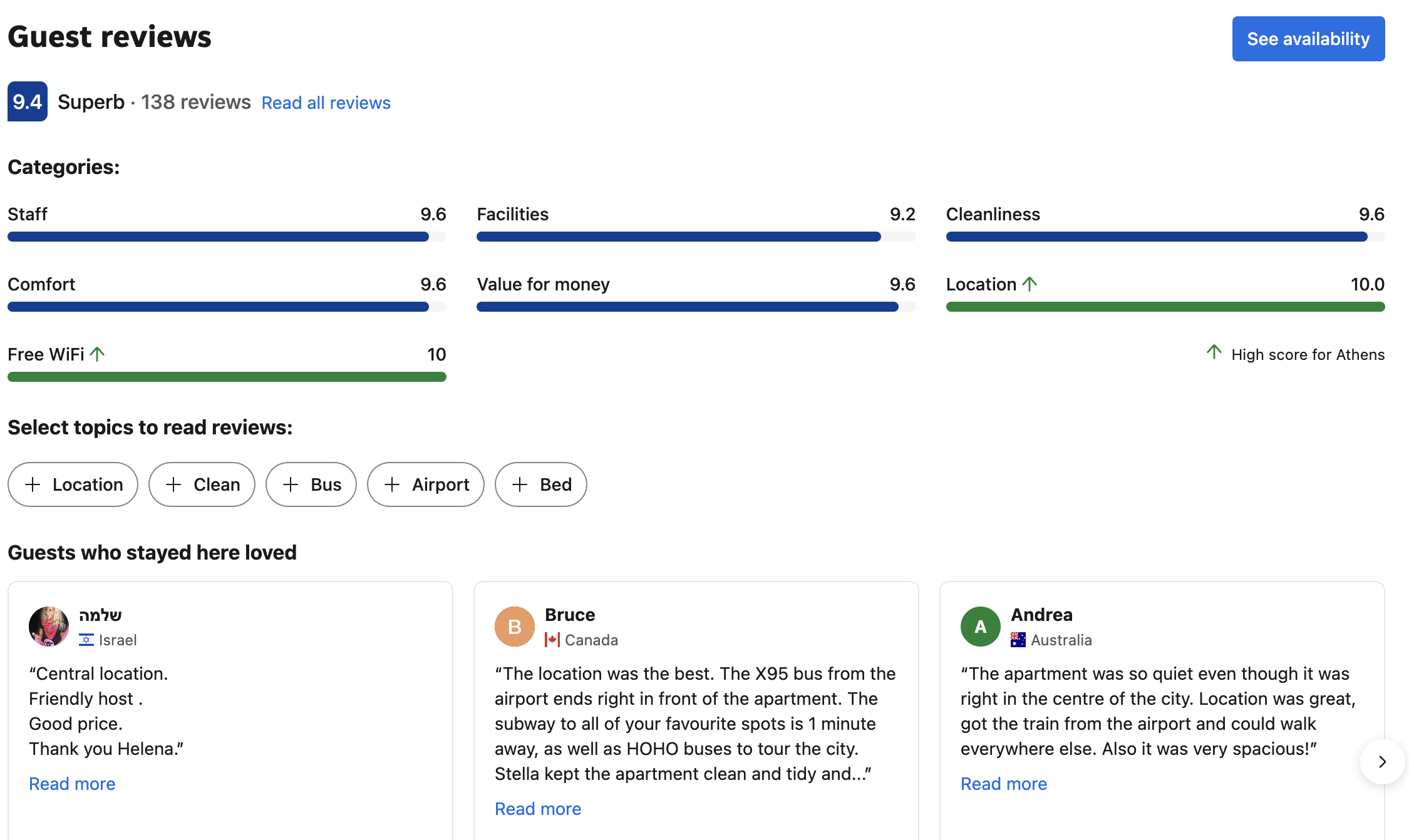Click the Facilities score progress bar
This screenshot has width=1409, height=840.
[x=696, y=237]
